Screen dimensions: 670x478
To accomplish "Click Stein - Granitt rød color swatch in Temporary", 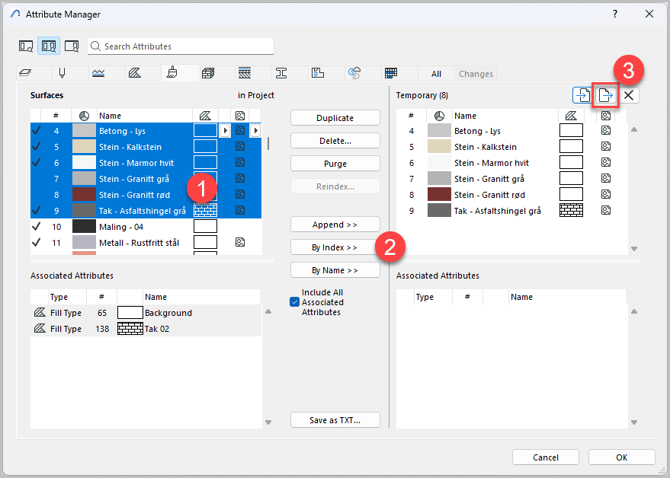I will click(439, 194).
